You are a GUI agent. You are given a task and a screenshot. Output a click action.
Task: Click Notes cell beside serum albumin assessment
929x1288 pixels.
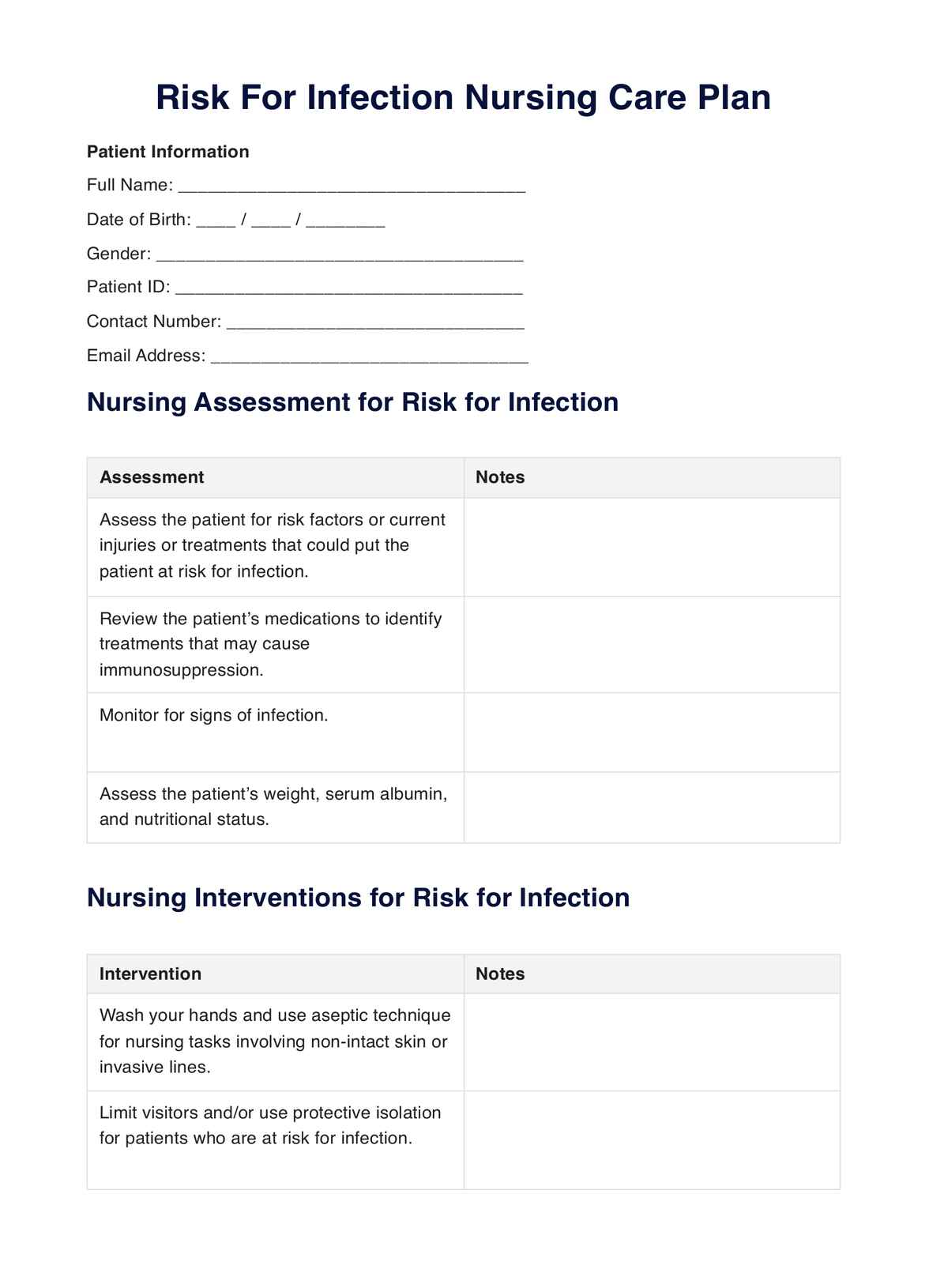(x=652, y=807)
